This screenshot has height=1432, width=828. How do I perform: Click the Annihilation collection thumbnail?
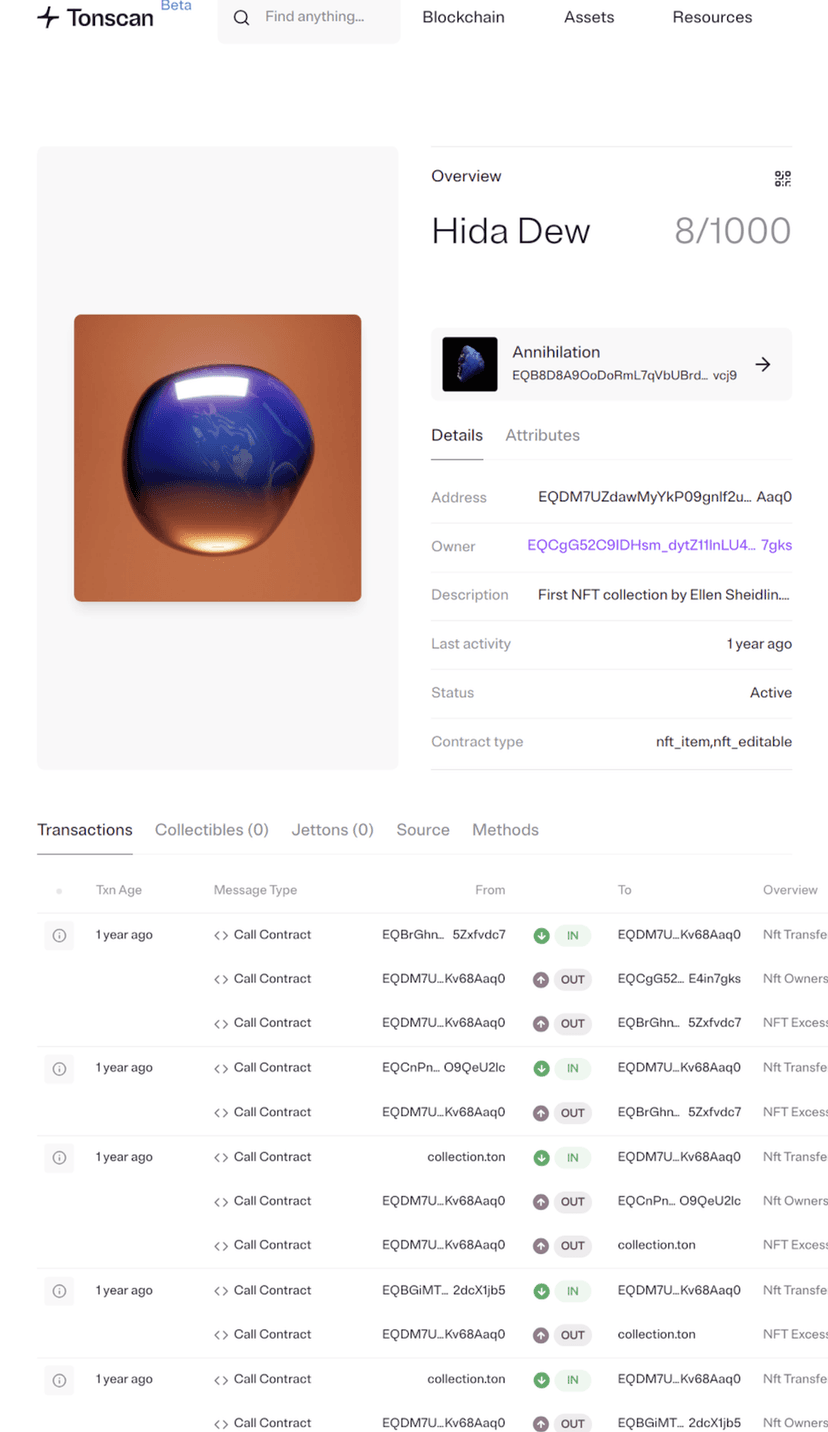click(x=470, y=364)
